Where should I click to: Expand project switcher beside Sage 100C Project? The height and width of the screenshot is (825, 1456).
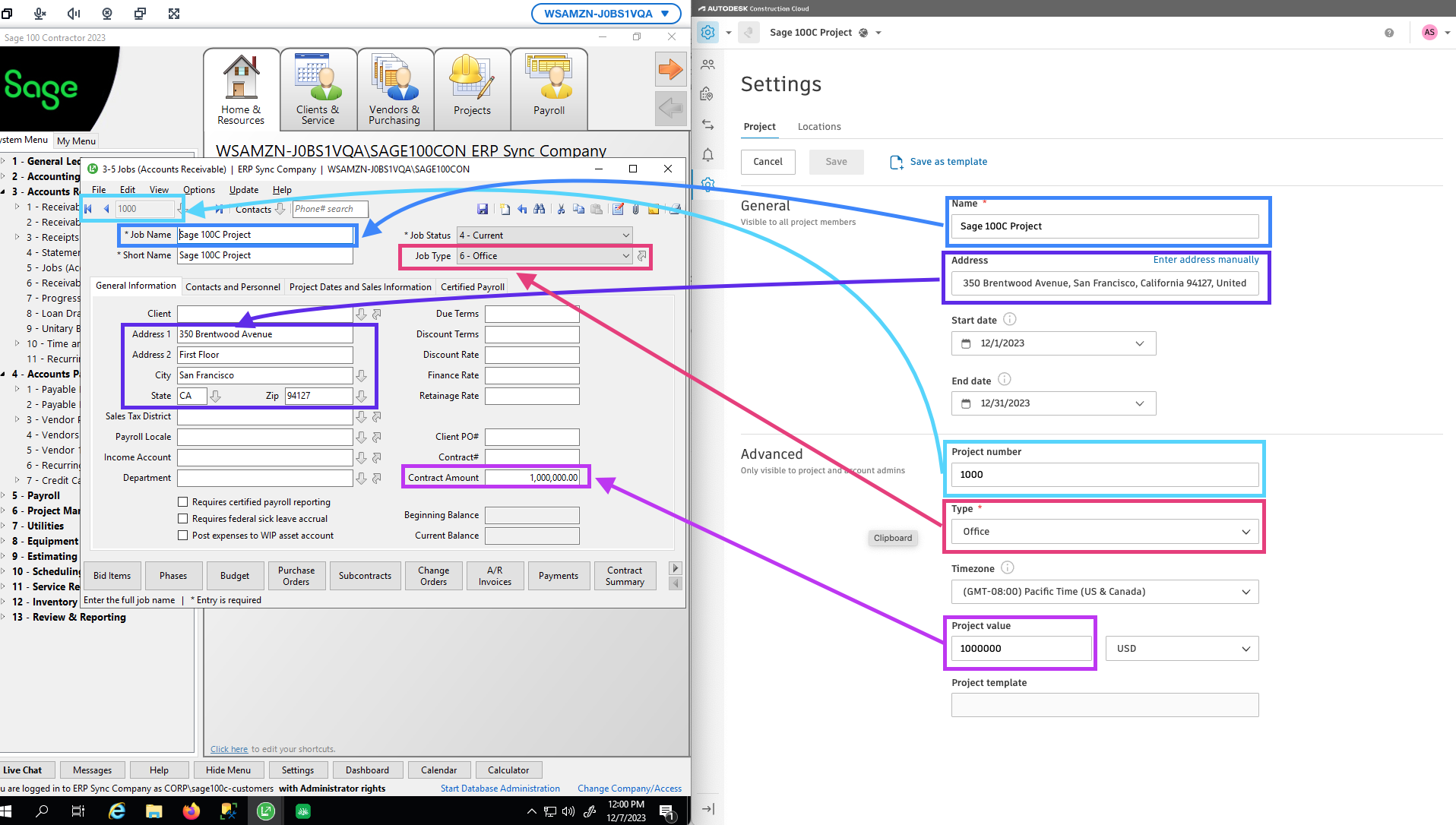pyautogui.click(x=878, y=33)
